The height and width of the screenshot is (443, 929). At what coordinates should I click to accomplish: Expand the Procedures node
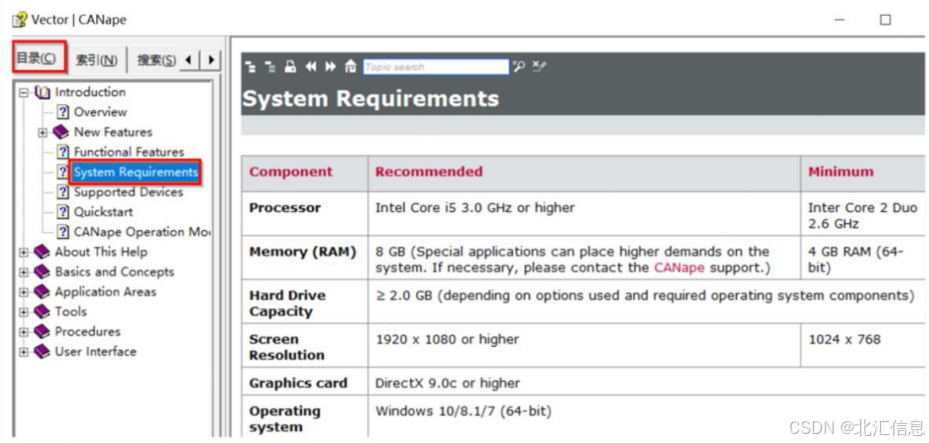tap(24, 332)
